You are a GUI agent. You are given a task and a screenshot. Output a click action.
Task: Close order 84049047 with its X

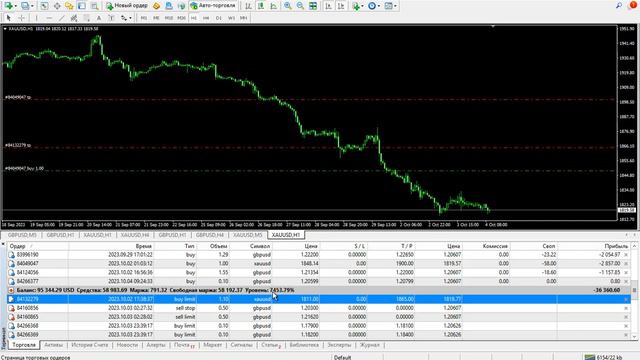tap(626, 264)
